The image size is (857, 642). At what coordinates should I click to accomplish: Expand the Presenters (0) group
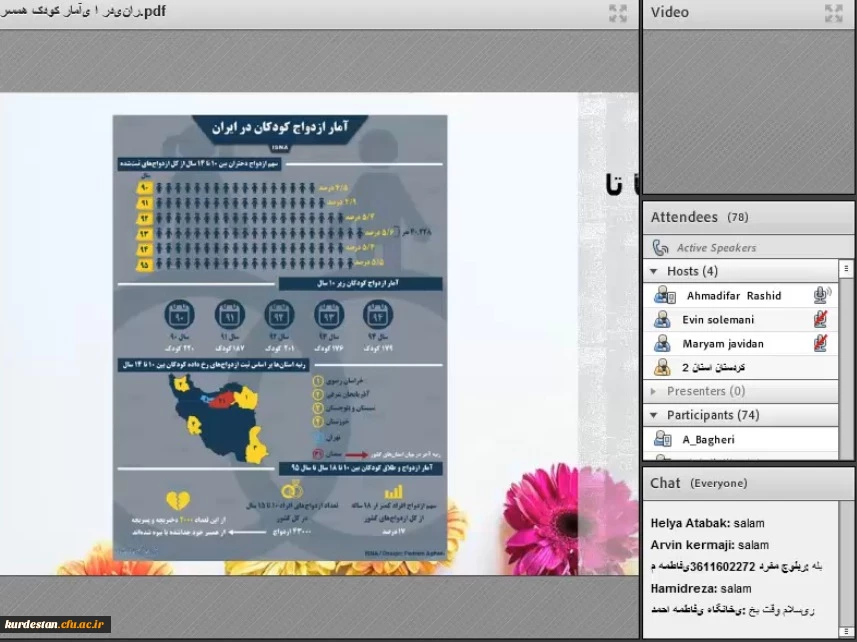(x=655, y=391)
